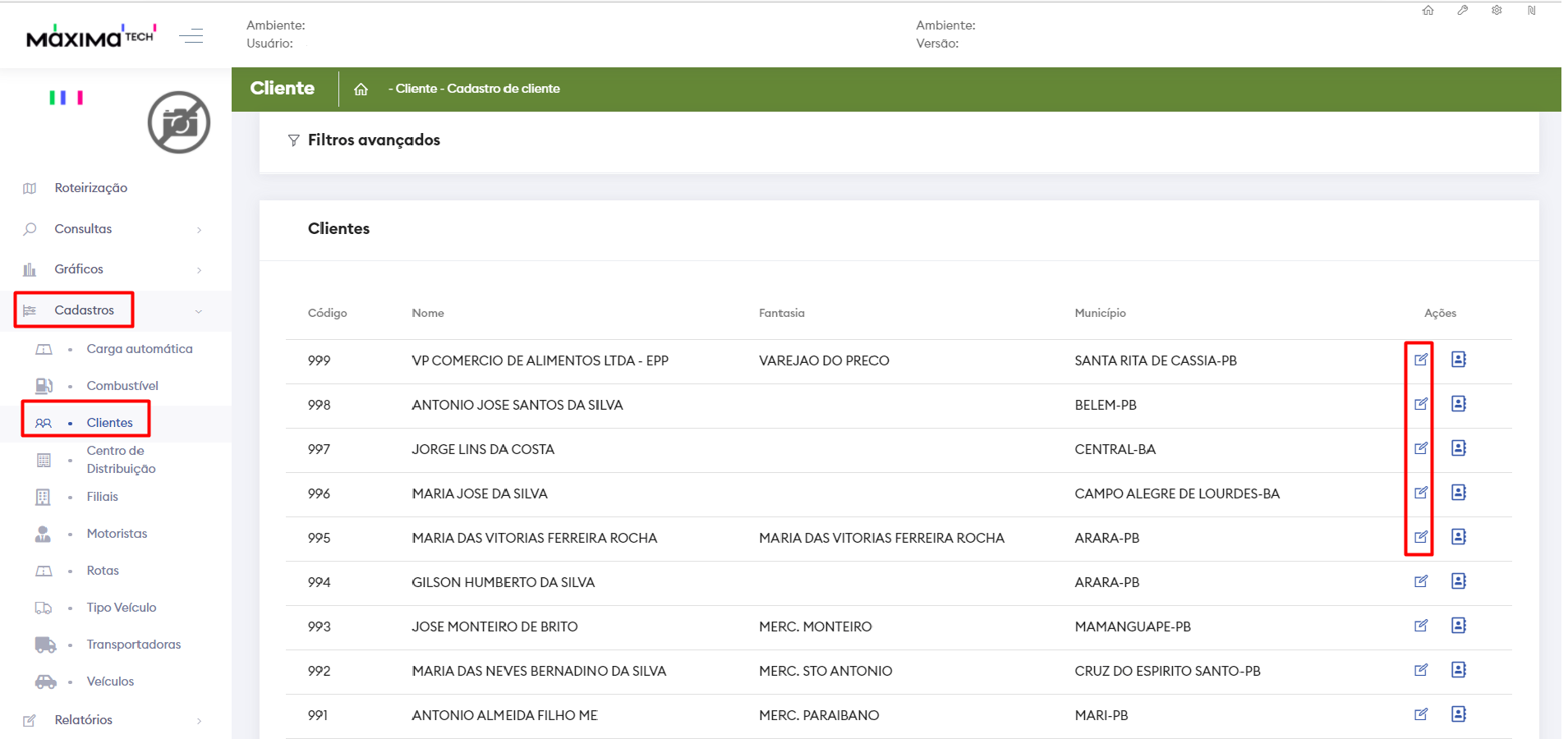Expand the Relatórios menu section
The width and height of the screenshot is (1568, 739).
(83, 720)
